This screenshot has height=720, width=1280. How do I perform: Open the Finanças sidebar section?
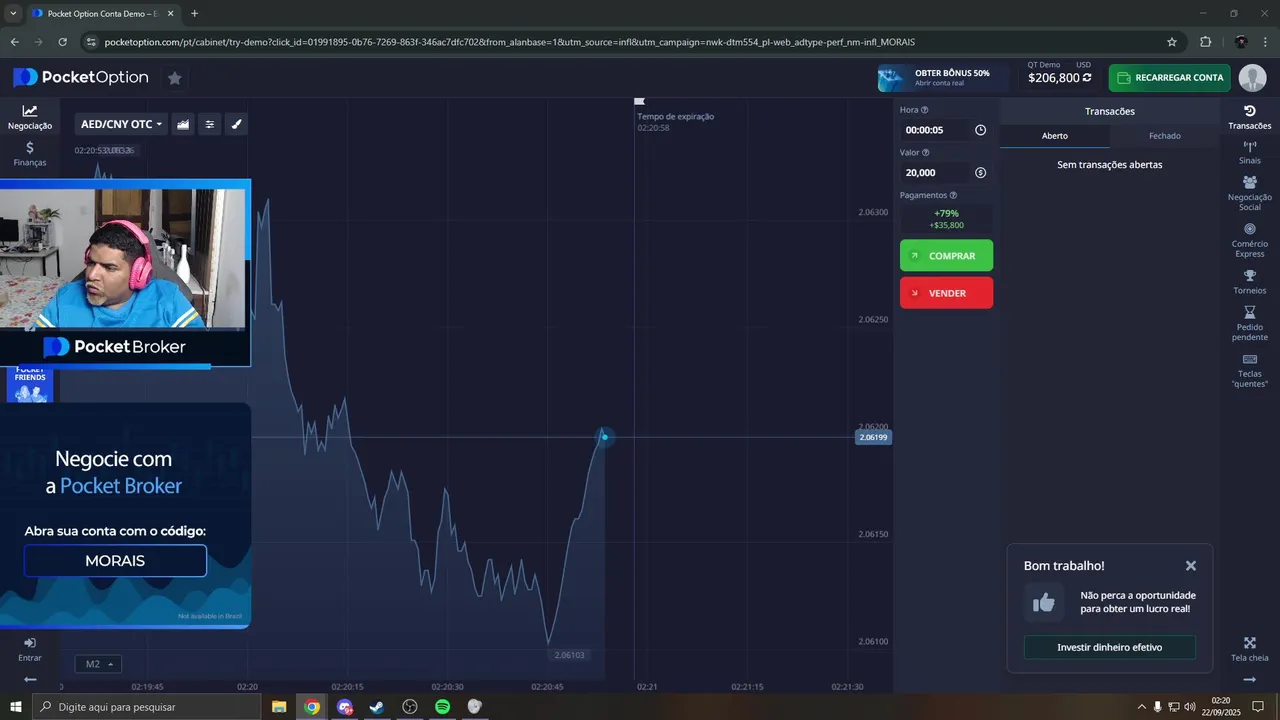(x=30, y=153)
